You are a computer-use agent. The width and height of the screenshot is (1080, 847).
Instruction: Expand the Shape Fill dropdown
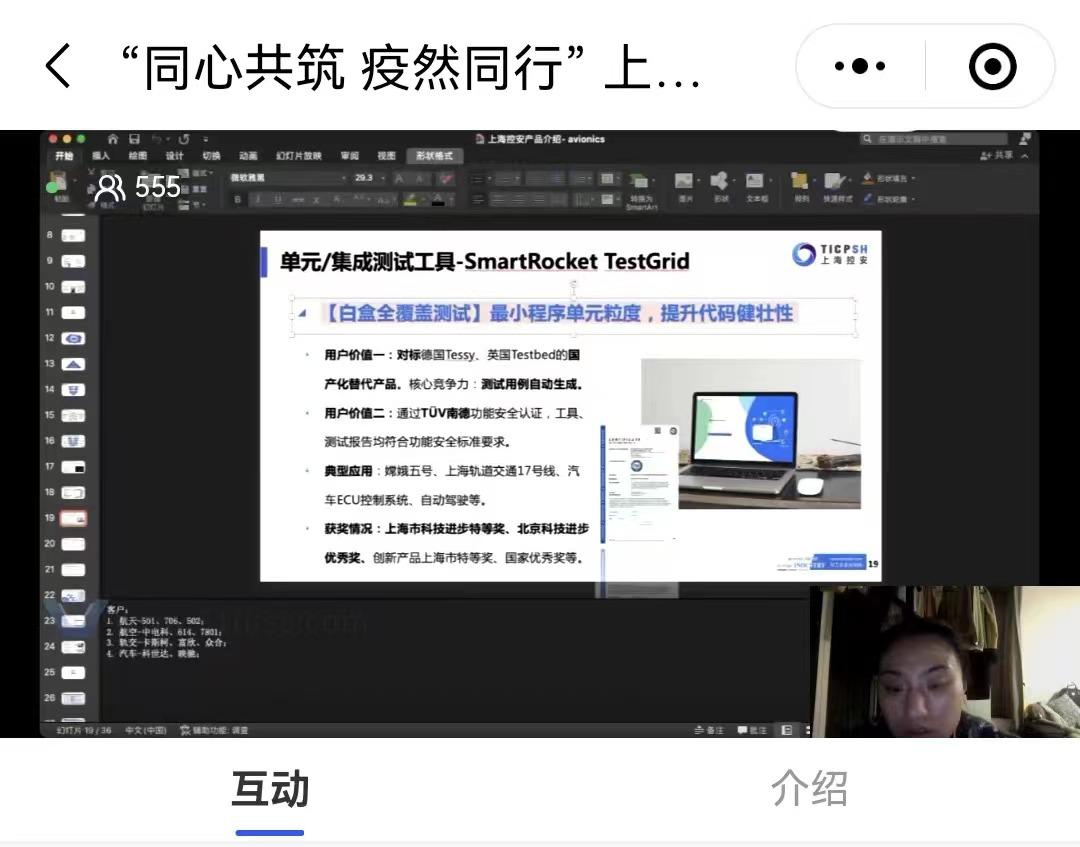pos(913,179)
